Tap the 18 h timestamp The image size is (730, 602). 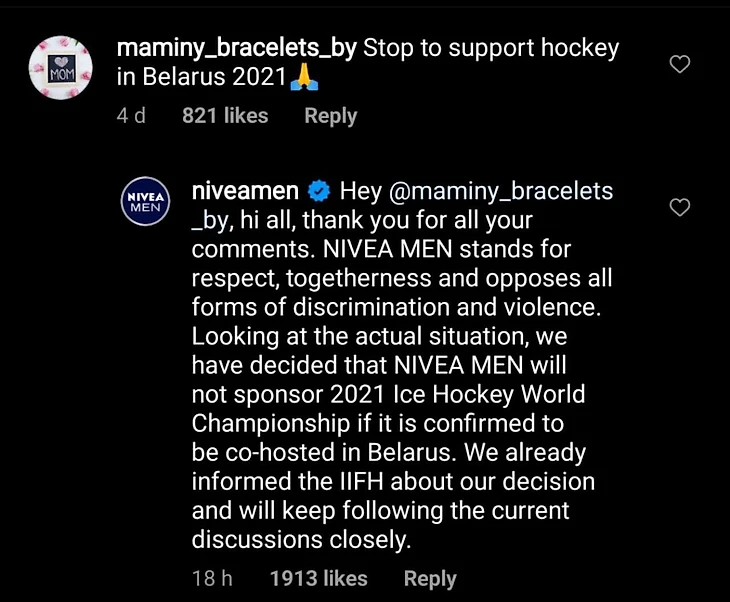click(212, 579)
